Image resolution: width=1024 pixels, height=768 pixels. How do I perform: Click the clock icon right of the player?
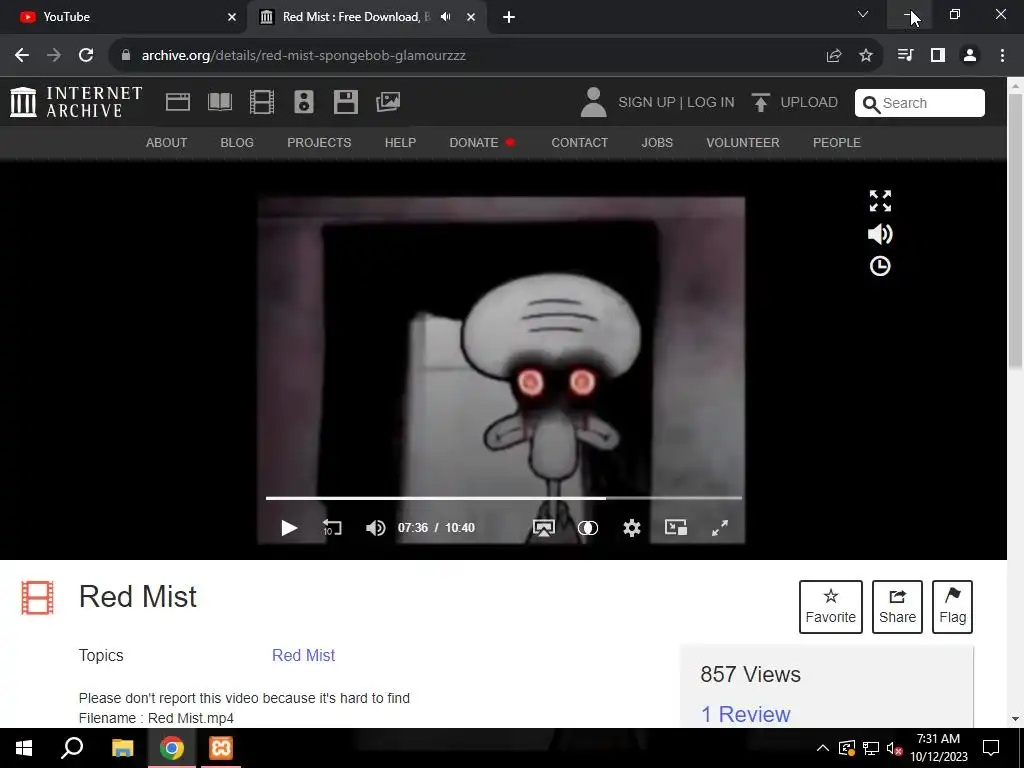[880, 266]
